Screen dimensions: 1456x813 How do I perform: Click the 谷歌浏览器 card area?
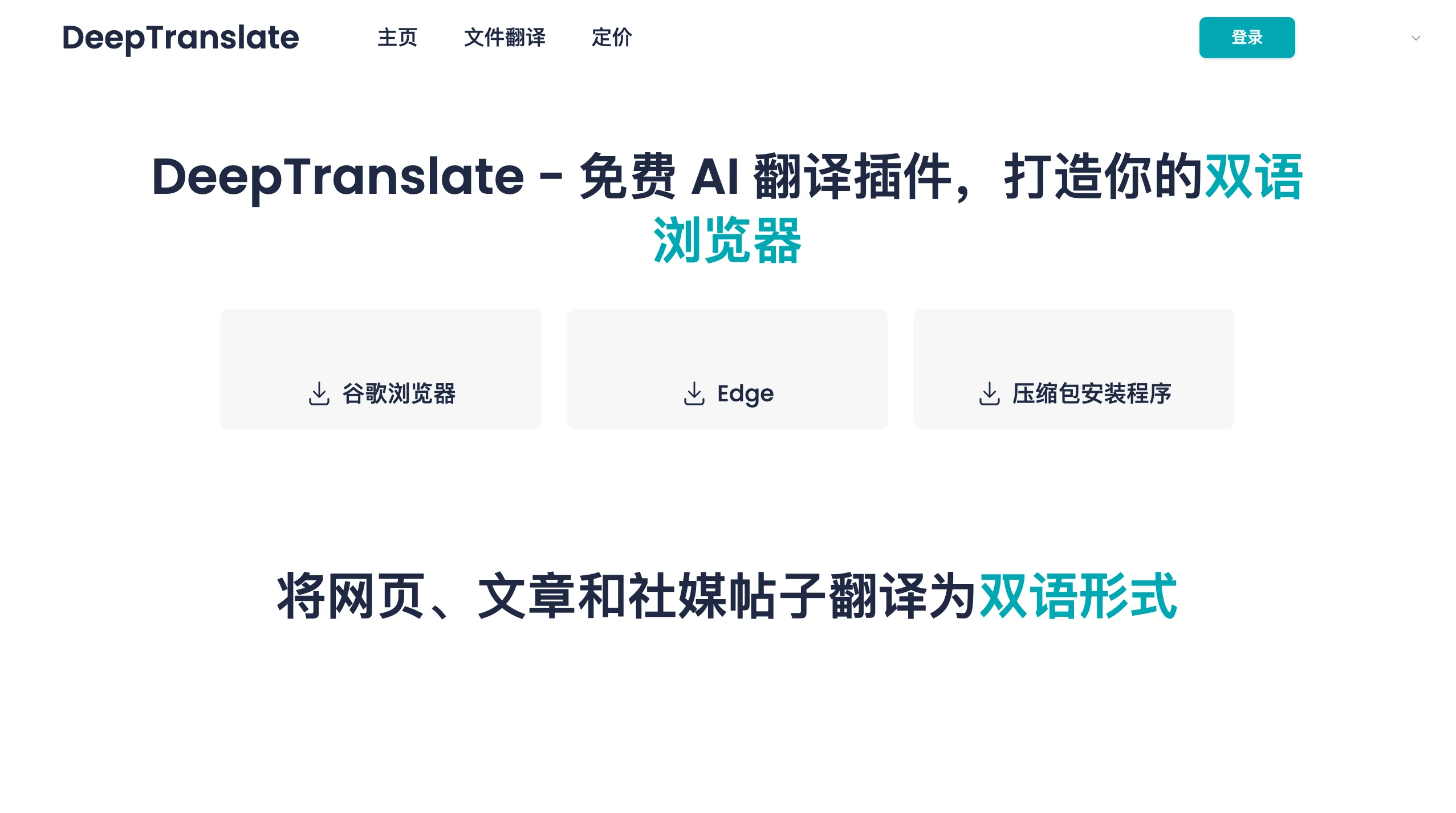click(380, 368)
